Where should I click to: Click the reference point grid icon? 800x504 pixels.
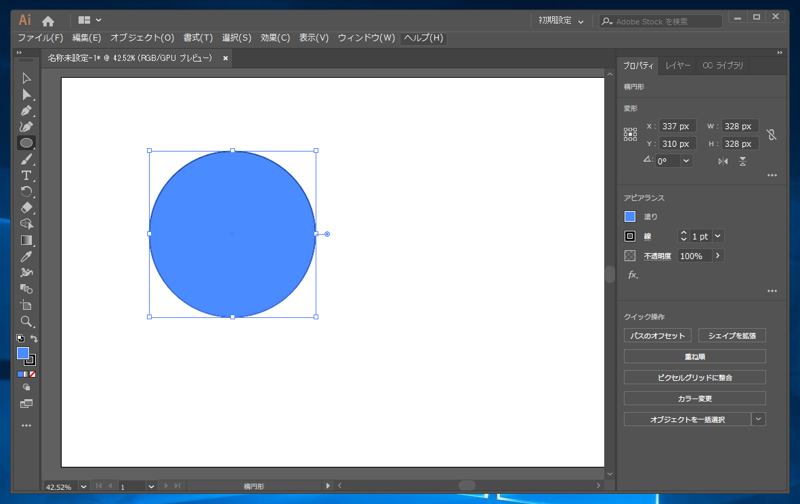click(630, 135)
